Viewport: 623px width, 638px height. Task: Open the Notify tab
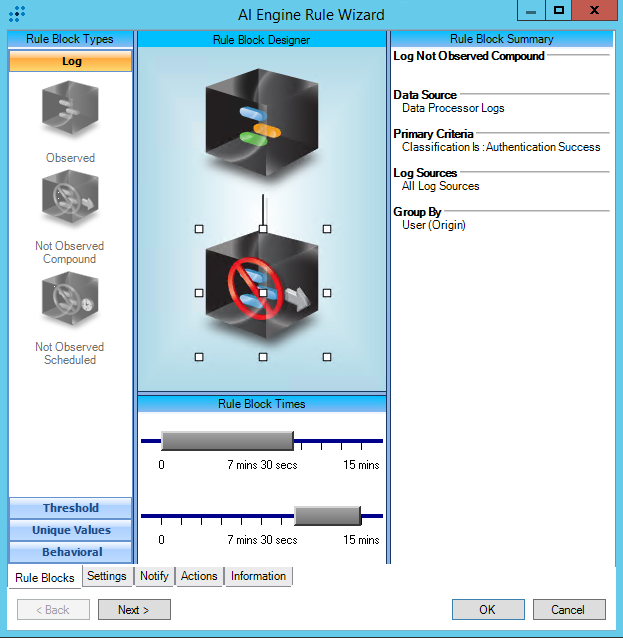tap(154, 576)
